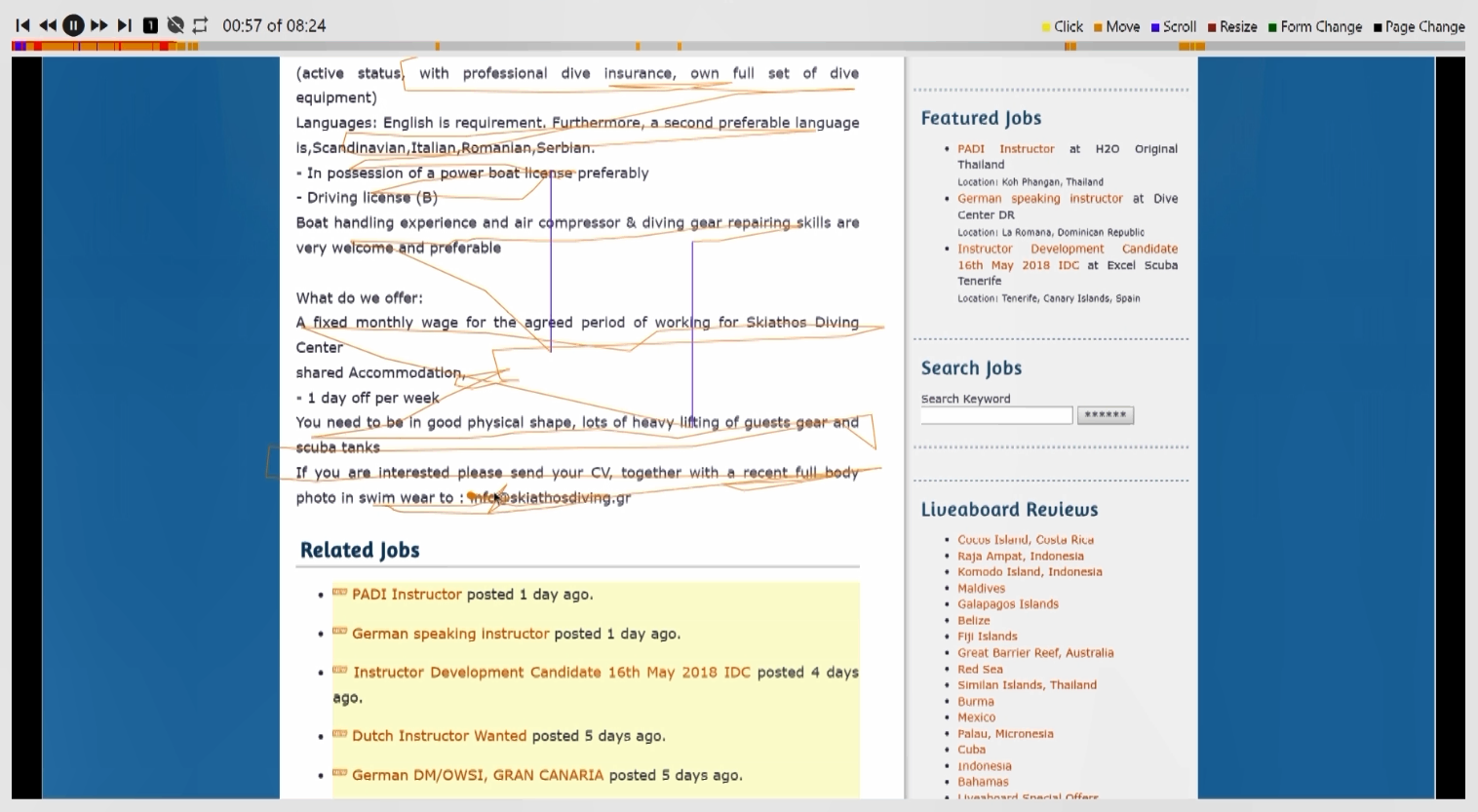Rewind the recording playback

click(48, 25)
